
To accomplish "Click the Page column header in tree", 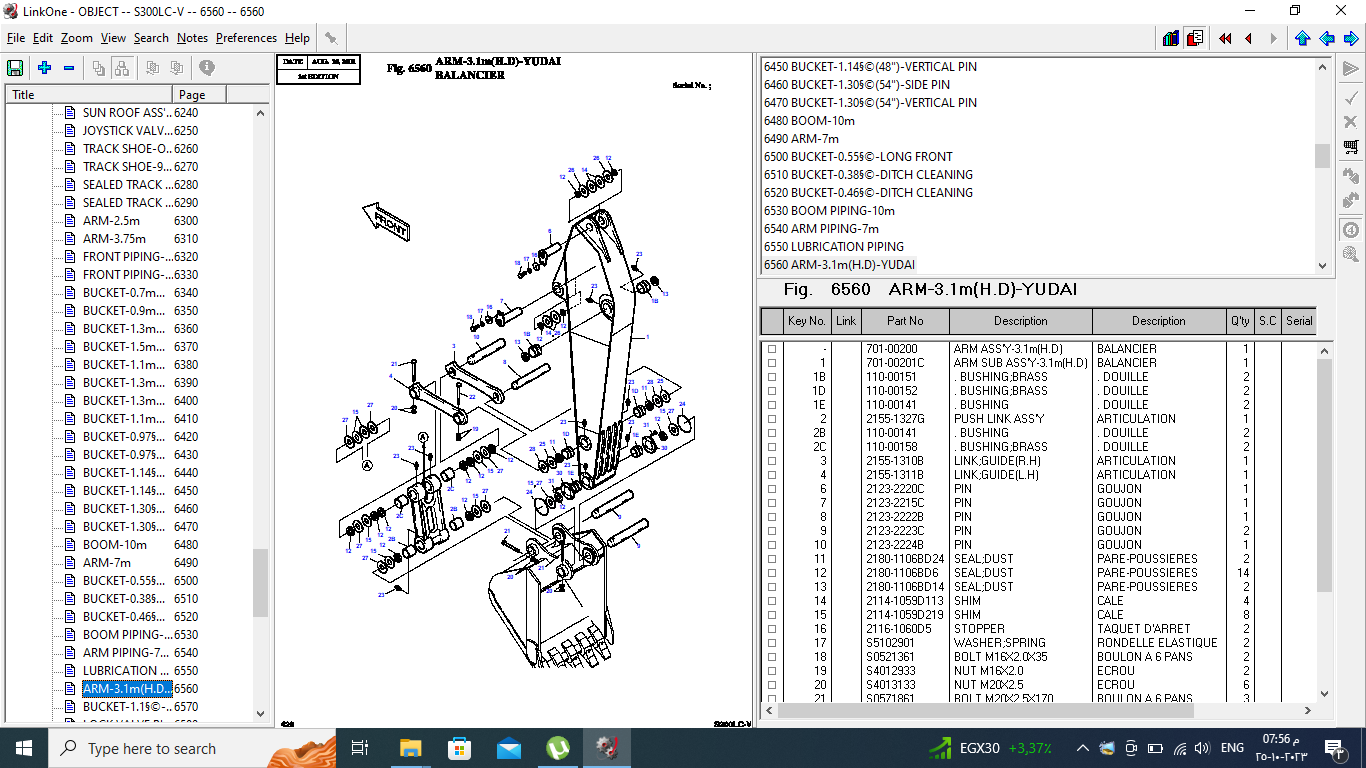I will click(x=199, y=94).
